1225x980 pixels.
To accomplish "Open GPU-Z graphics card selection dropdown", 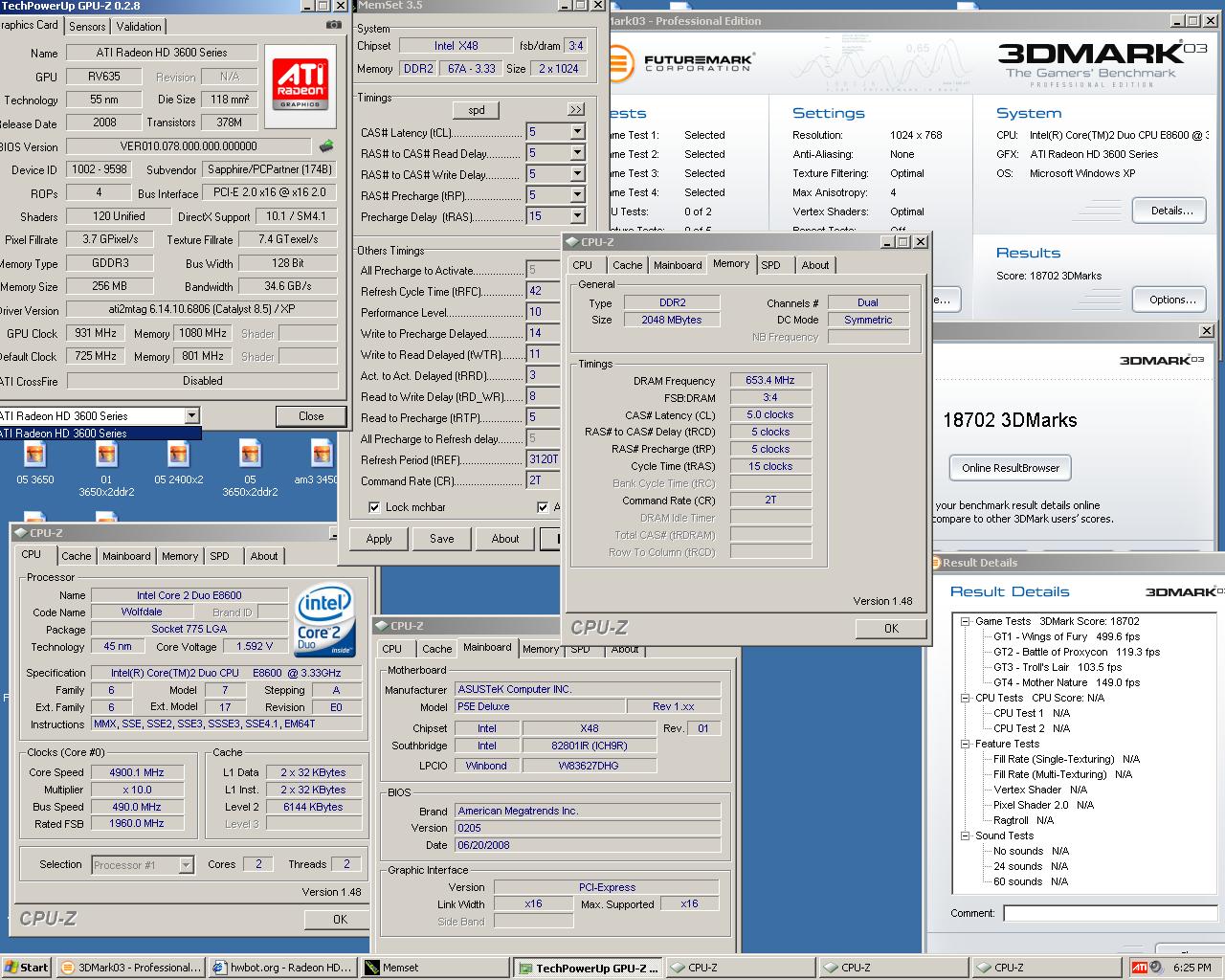I will click(x=192, y=415).
